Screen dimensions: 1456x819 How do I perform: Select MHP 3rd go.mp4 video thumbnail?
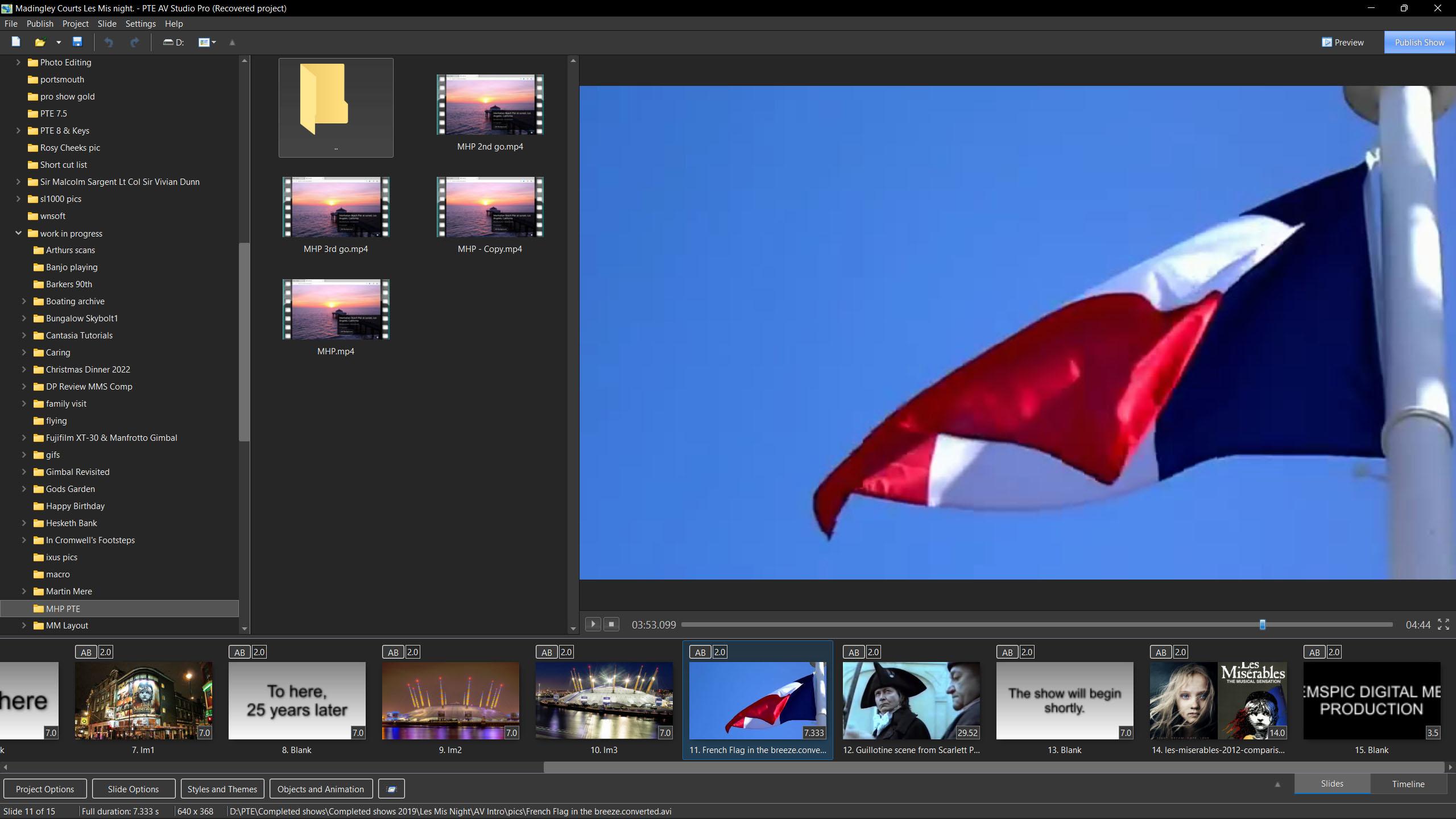pyautogui.click(x=336, y=207)
